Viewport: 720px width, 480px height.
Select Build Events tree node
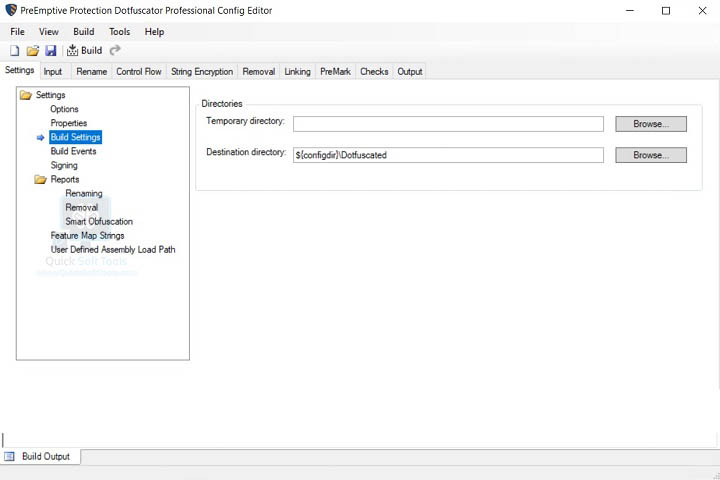(x=73, y=151)
